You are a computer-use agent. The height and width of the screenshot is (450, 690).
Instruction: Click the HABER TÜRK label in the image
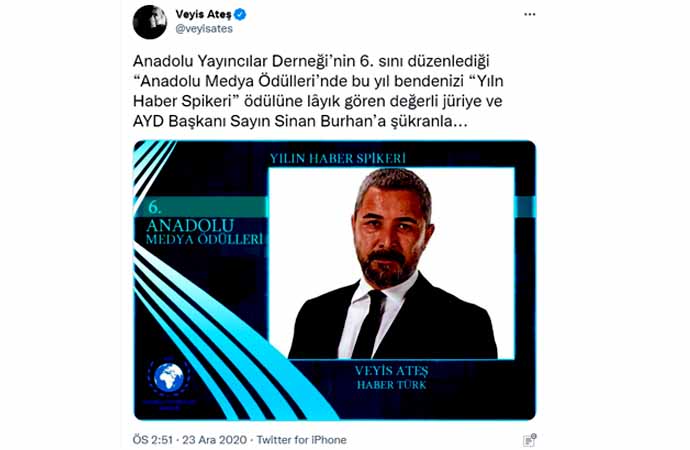tap(391, 385)
